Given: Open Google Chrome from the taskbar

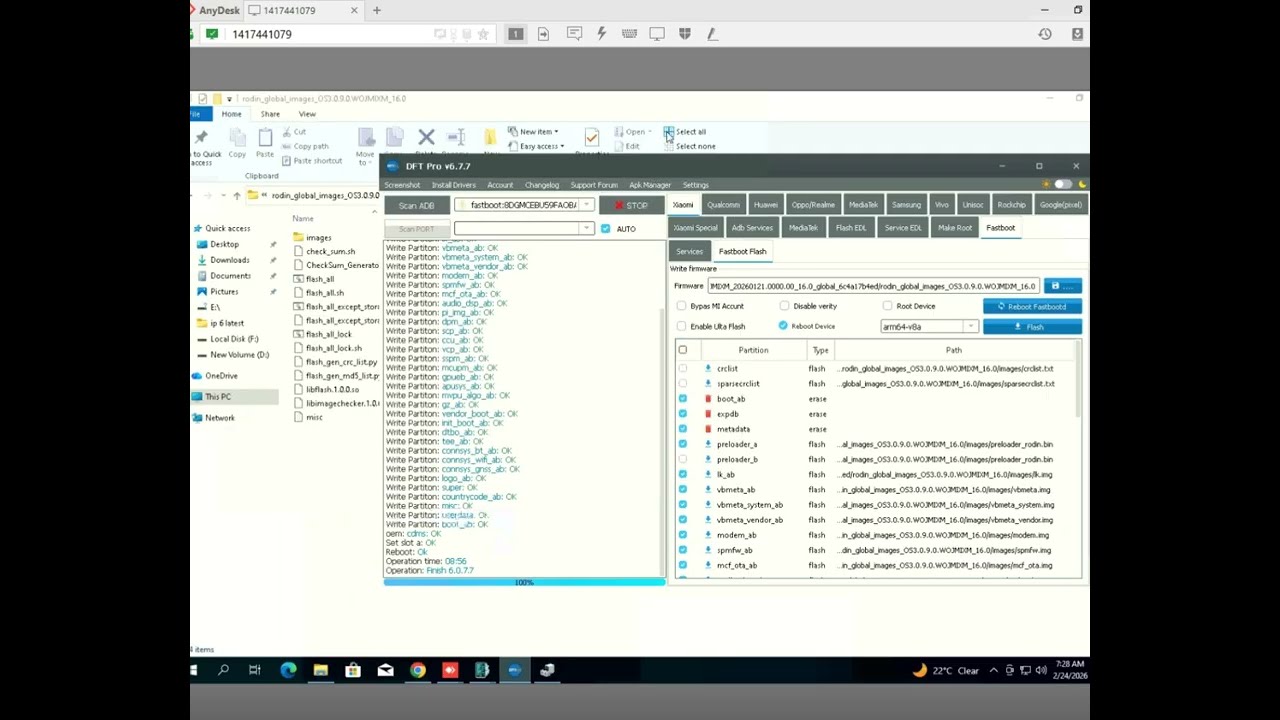Looking at the screenshot, I should (417, 670).
